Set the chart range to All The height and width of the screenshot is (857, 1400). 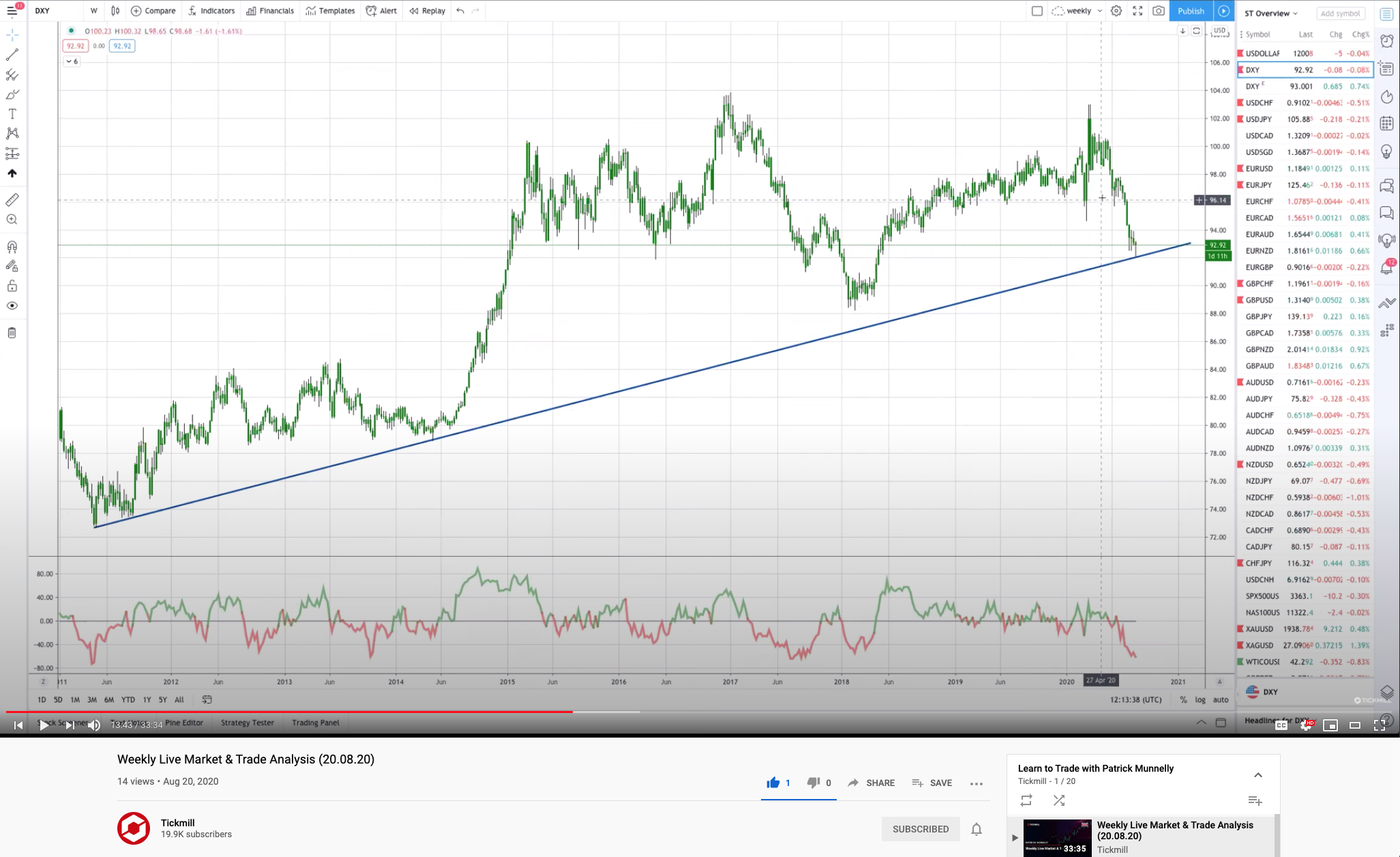click(179, 700)
